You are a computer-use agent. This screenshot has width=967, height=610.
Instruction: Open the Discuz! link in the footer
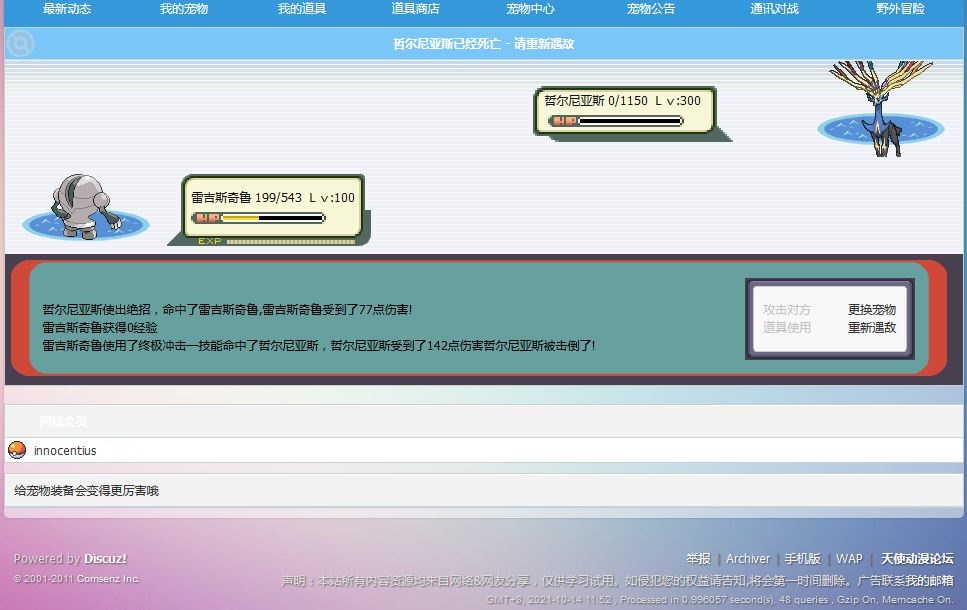[105, 559]
